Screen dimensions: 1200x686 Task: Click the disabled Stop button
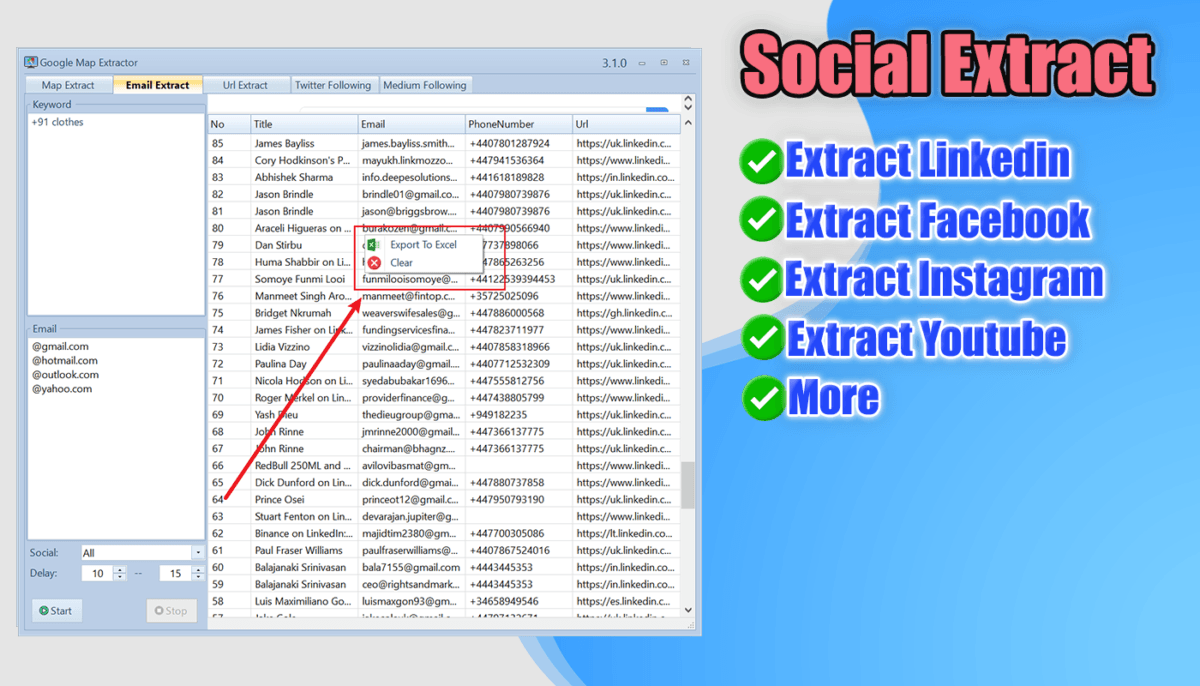click(x=172, y=610)
